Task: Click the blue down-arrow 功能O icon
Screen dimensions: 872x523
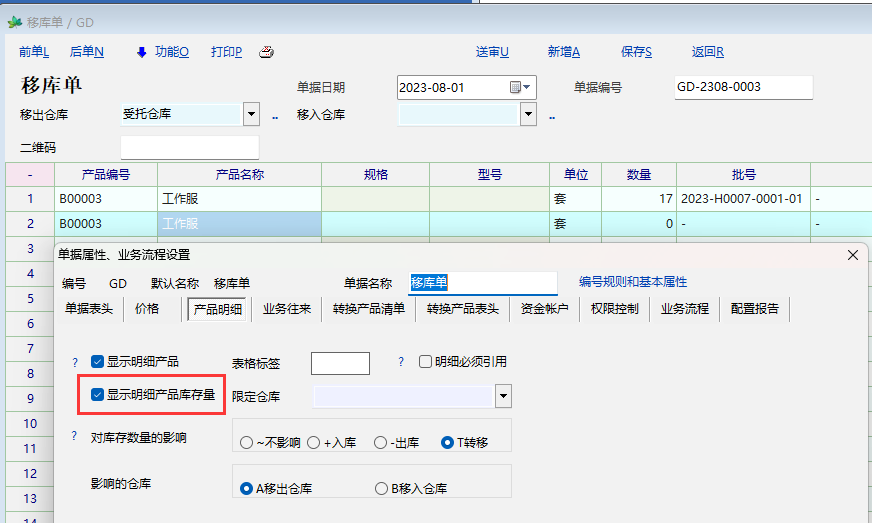Action: point(141,52)
